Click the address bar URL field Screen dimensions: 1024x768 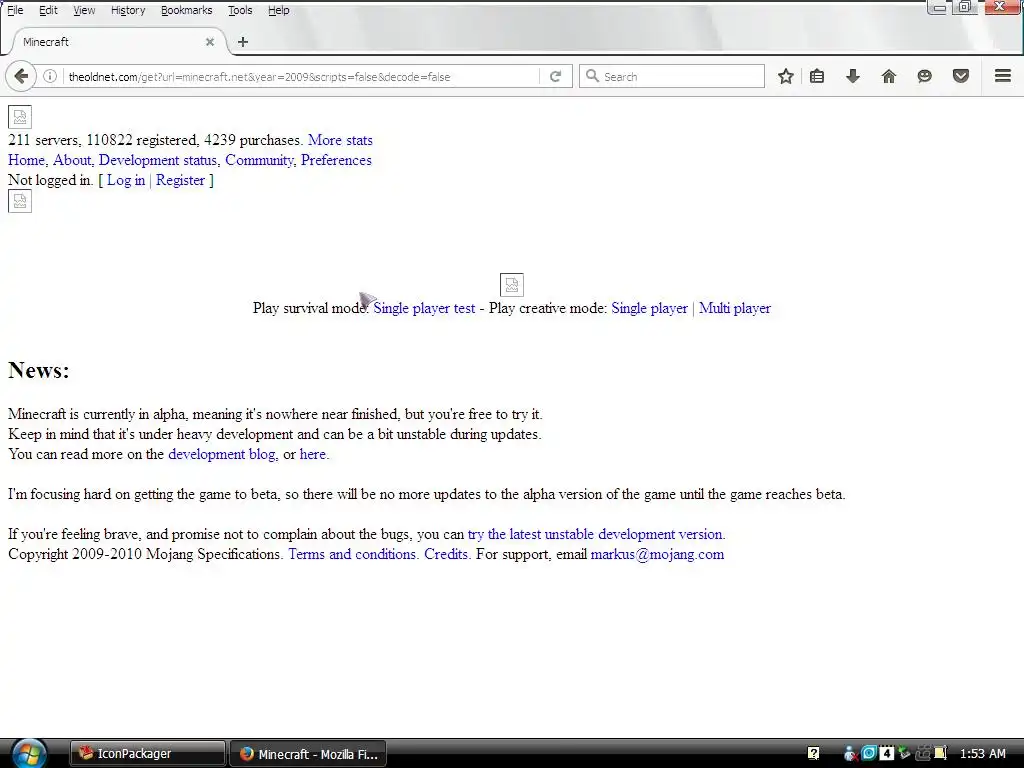(x=300, y=76)
